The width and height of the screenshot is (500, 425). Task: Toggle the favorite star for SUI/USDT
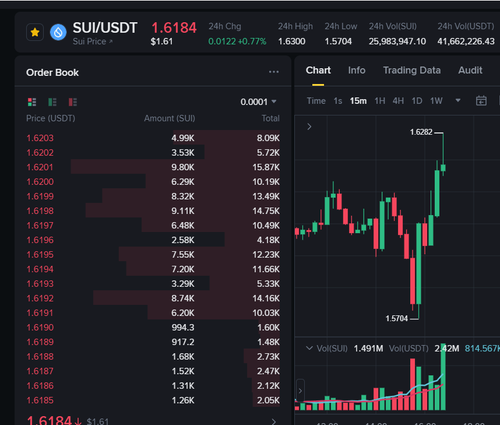[35, 32]
